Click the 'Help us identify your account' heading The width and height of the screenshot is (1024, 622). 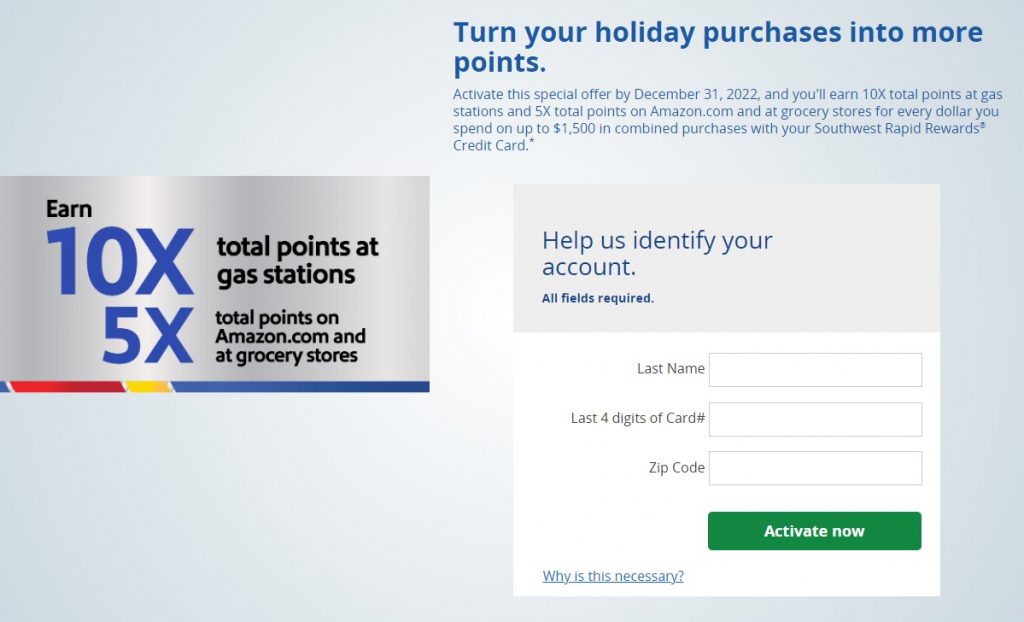coord(657,254)
